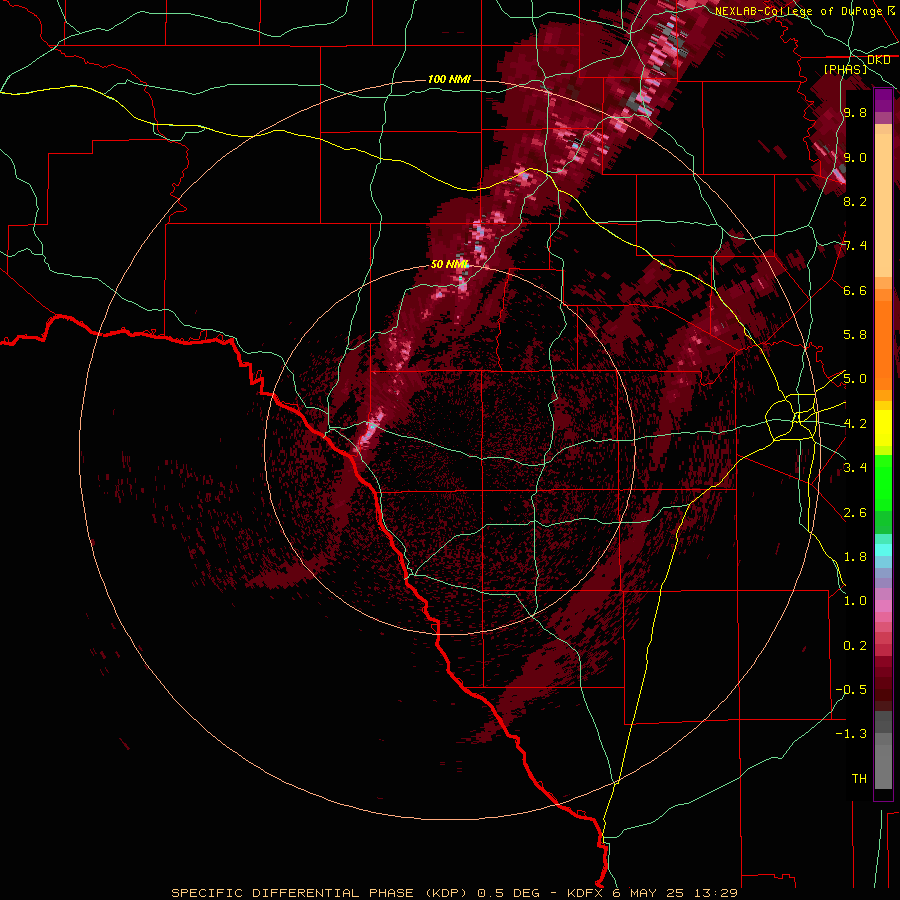Image resolution: width=900 pixels, height=900 pixels.
Task: Click the TH label on color scale
Action: pos(859,779)
